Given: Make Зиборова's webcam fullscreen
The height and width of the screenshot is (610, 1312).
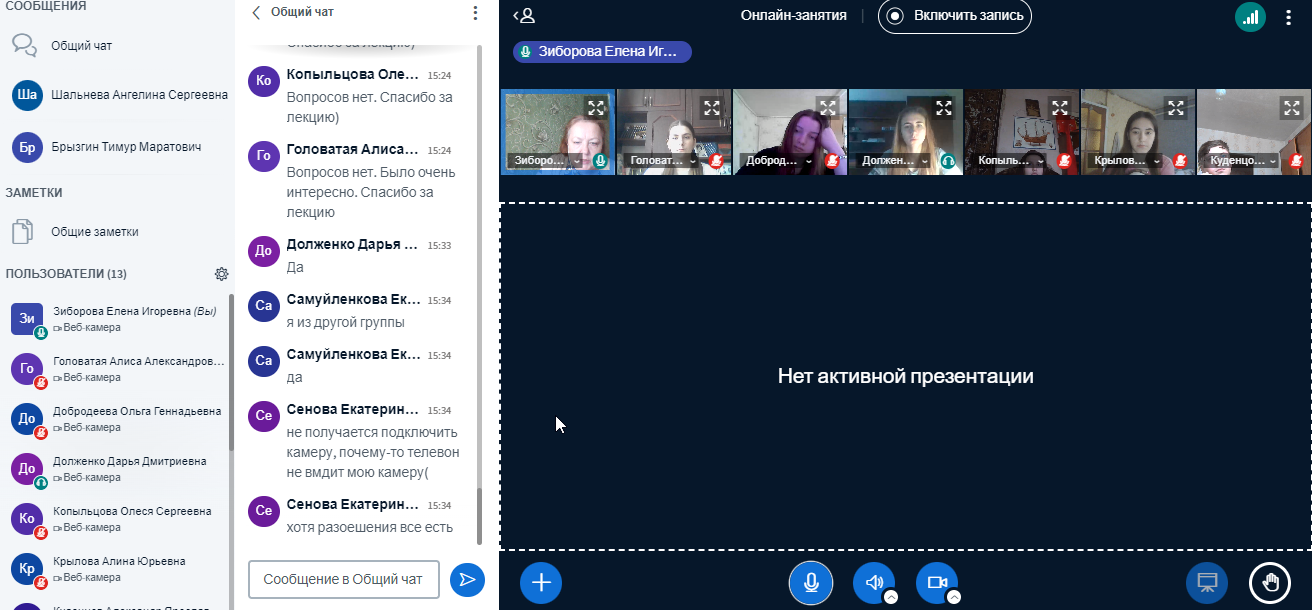Looking at the screenshot, I should click(596, 108).
